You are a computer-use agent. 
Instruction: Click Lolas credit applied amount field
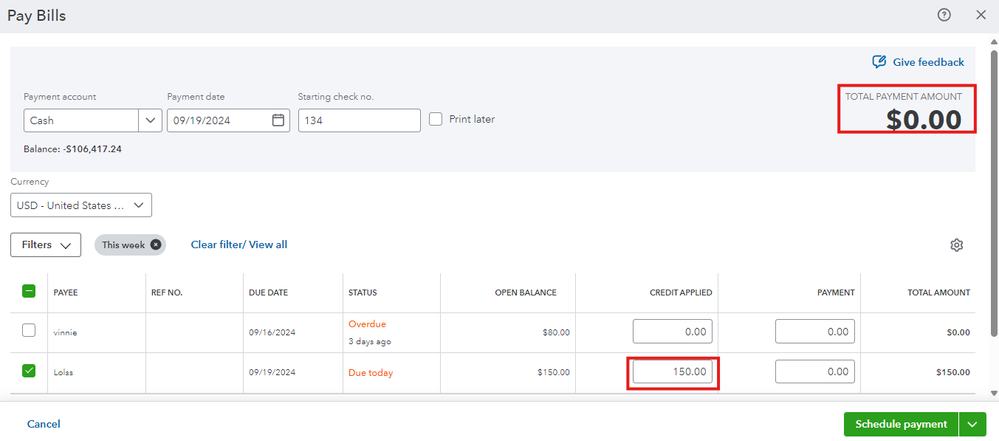point(673,373)
